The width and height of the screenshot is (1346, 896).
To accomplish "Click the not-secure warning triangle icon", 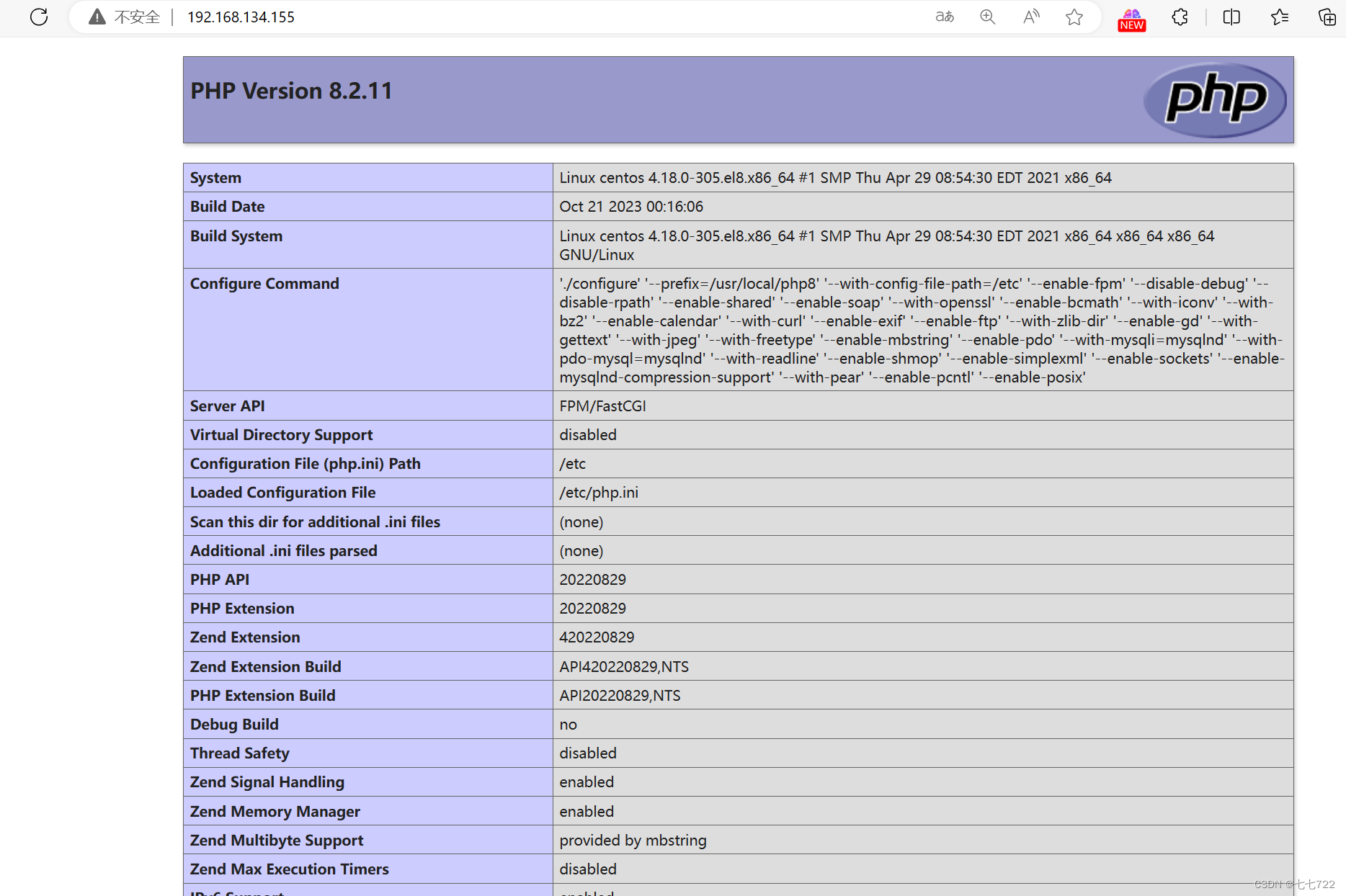I will (x=97, y=17).
